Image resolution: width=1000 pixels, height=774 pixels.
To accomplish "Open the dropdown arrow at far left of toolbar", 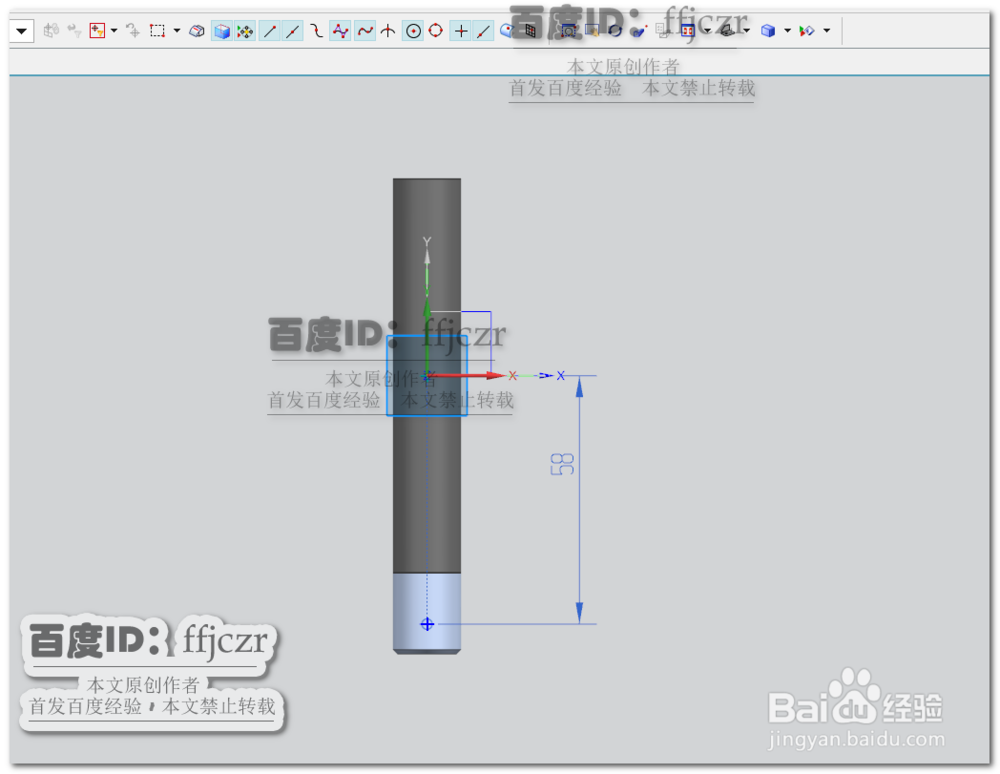I will (x=21, y=31).
